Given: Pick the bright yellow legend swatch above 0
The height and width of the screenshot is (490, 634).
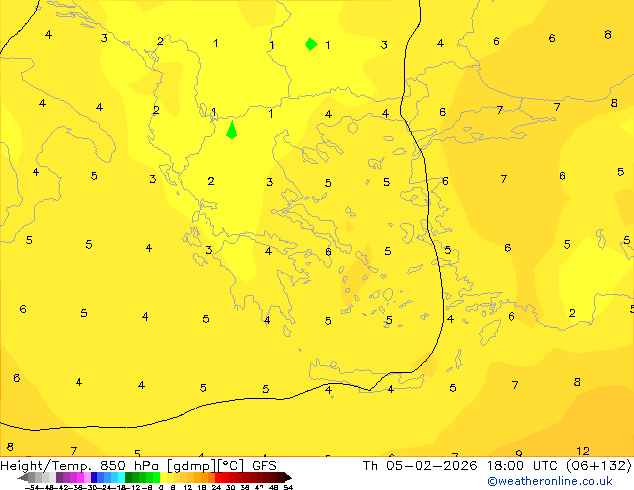Looking at the screenshot, I should coord(163,477).
